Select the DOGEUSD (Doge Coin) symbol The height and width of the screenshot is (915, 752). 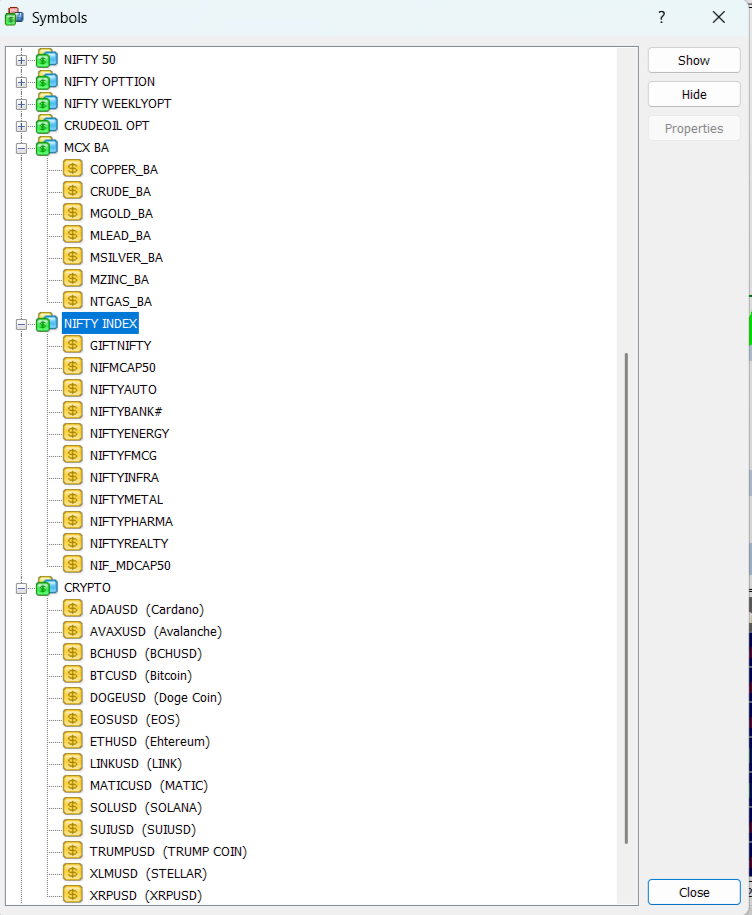point(155,697)
